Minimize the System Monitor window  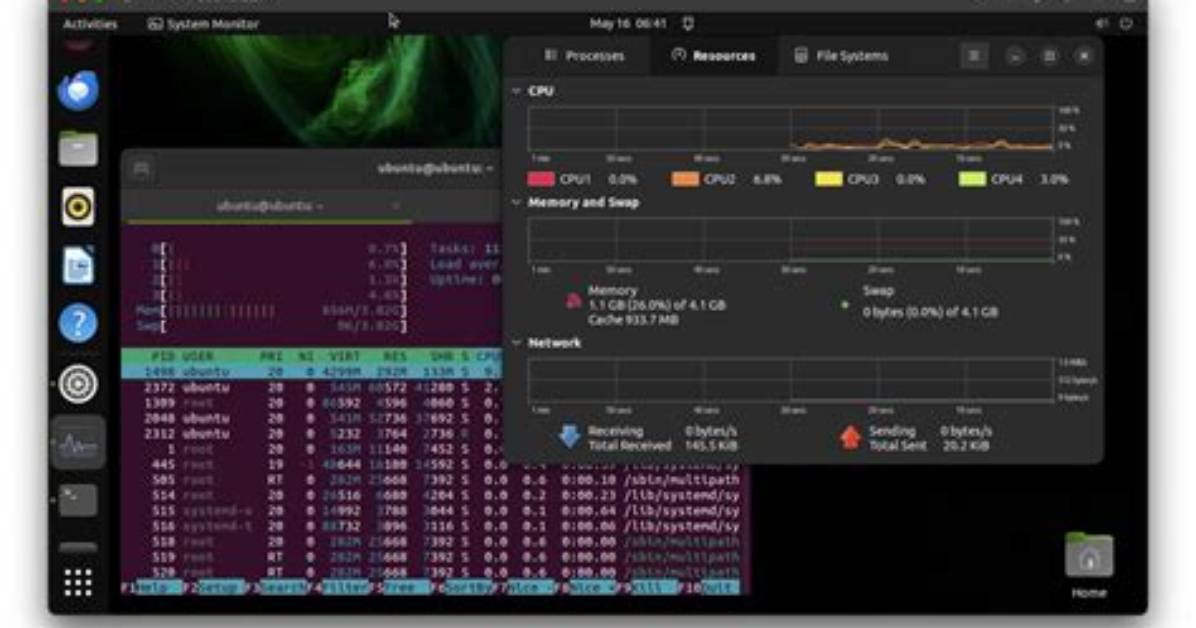[1014, 56]
